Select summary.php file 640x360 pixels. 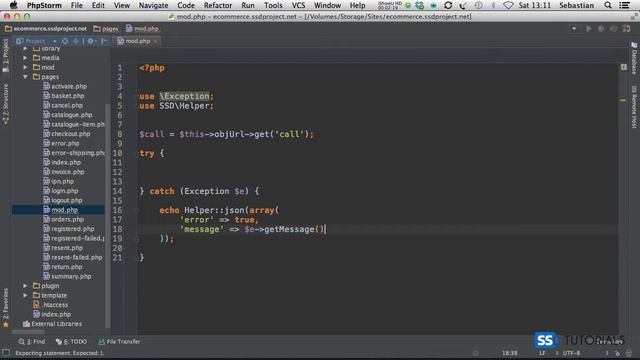coord(67,276)
